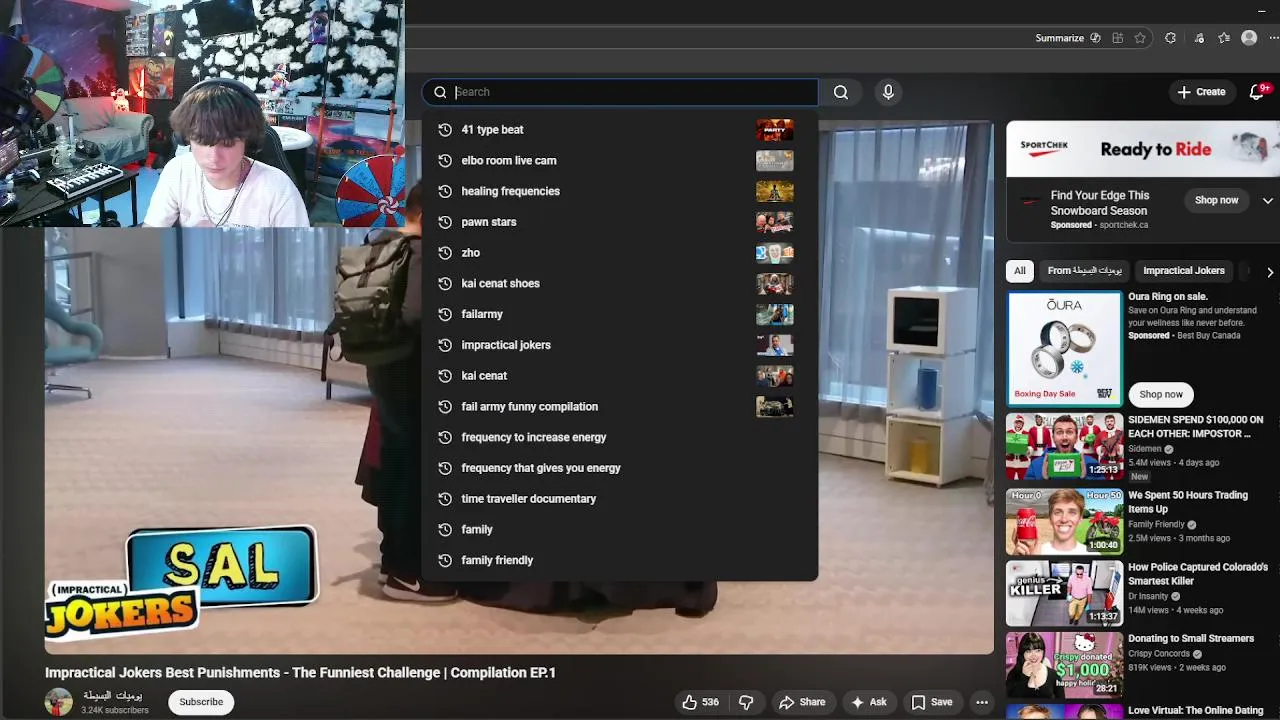
Task: Click history clock icon beside 'family'
Action: (x=445, y=529)
